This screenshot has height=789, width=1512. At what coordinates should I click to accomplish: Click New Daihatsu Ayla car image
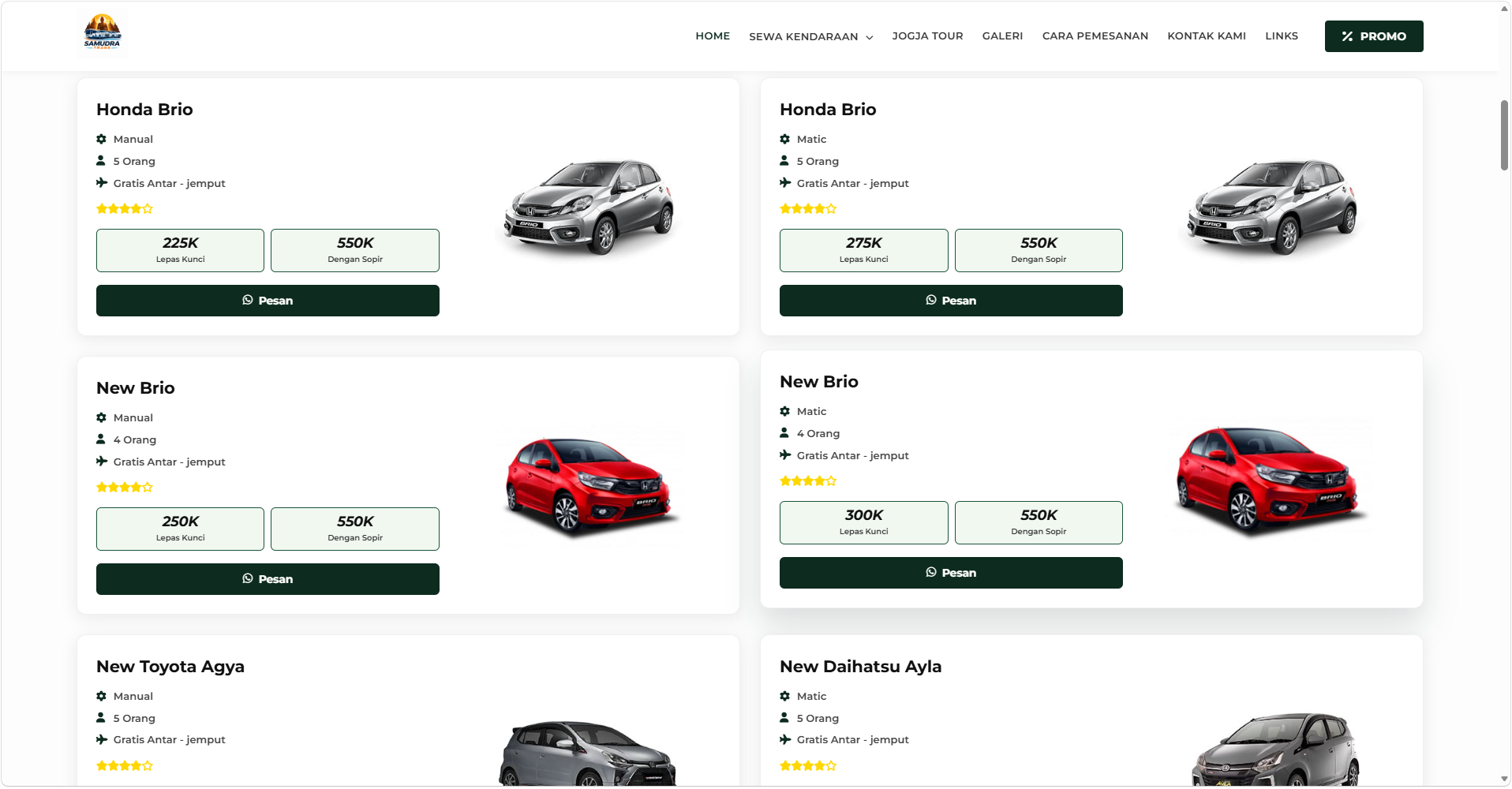[1275, 750]
